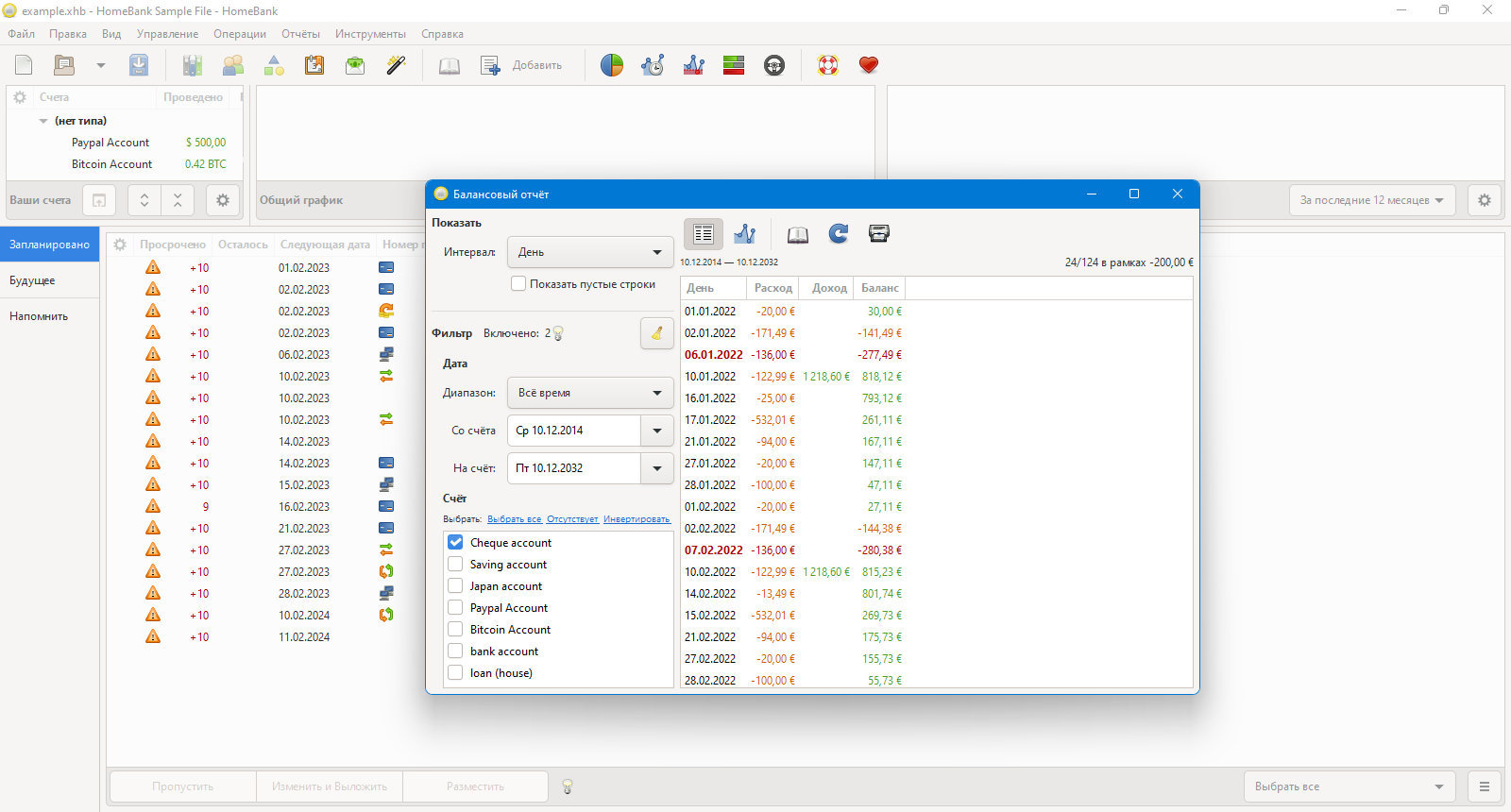Open the Отчёты menu
Screen dimensions: 1511x812
pyautogui.click(x=300, y=34)
